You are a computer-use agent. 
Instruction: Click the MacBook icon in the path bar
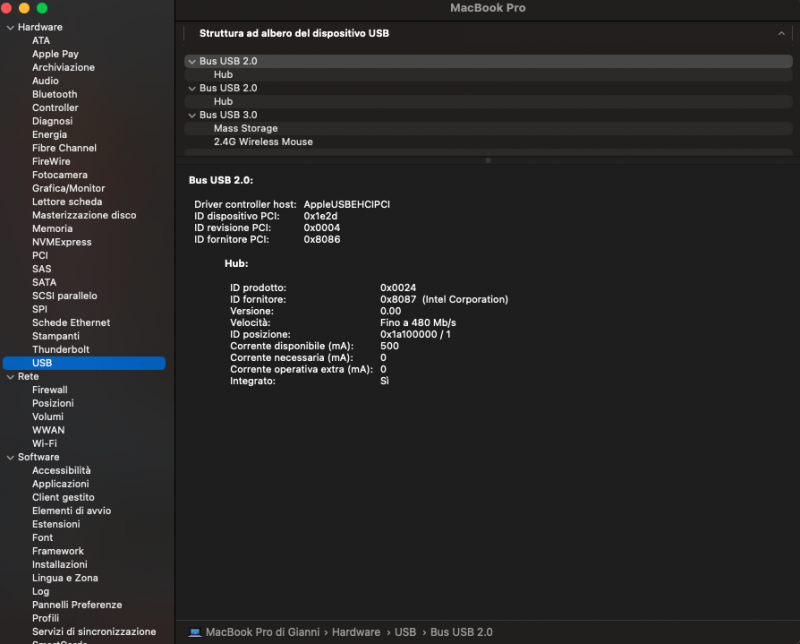click(195, 632)
